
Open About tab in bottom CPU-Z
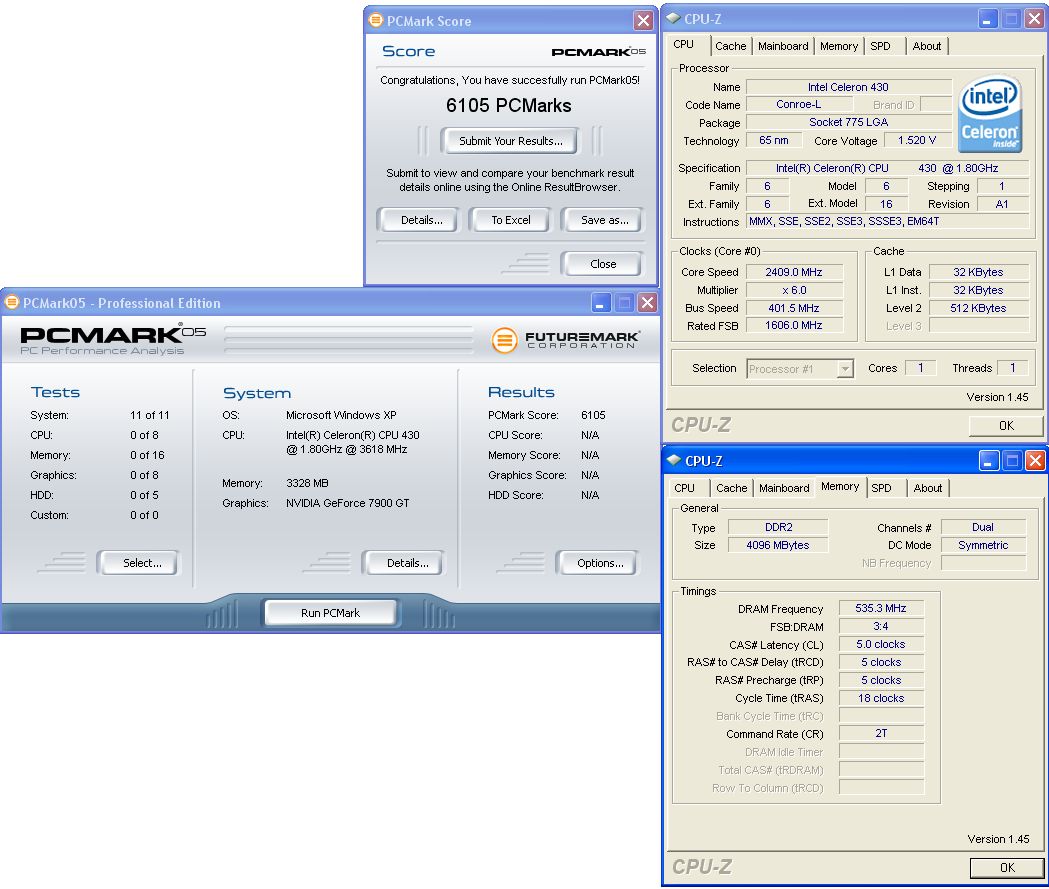point(928,488)
